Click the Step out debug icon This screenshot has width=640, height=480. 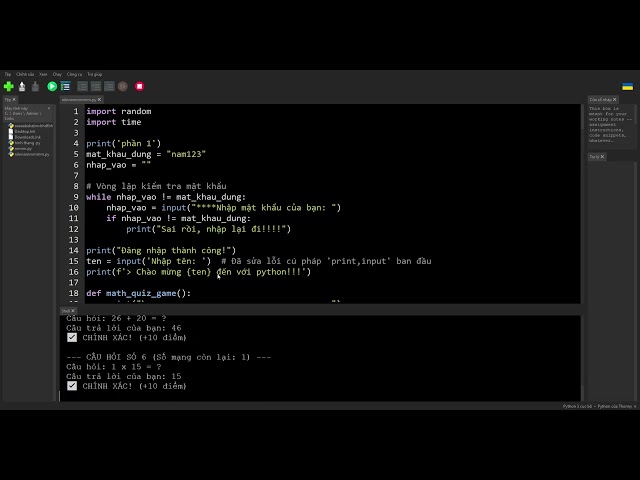[109, 87]
